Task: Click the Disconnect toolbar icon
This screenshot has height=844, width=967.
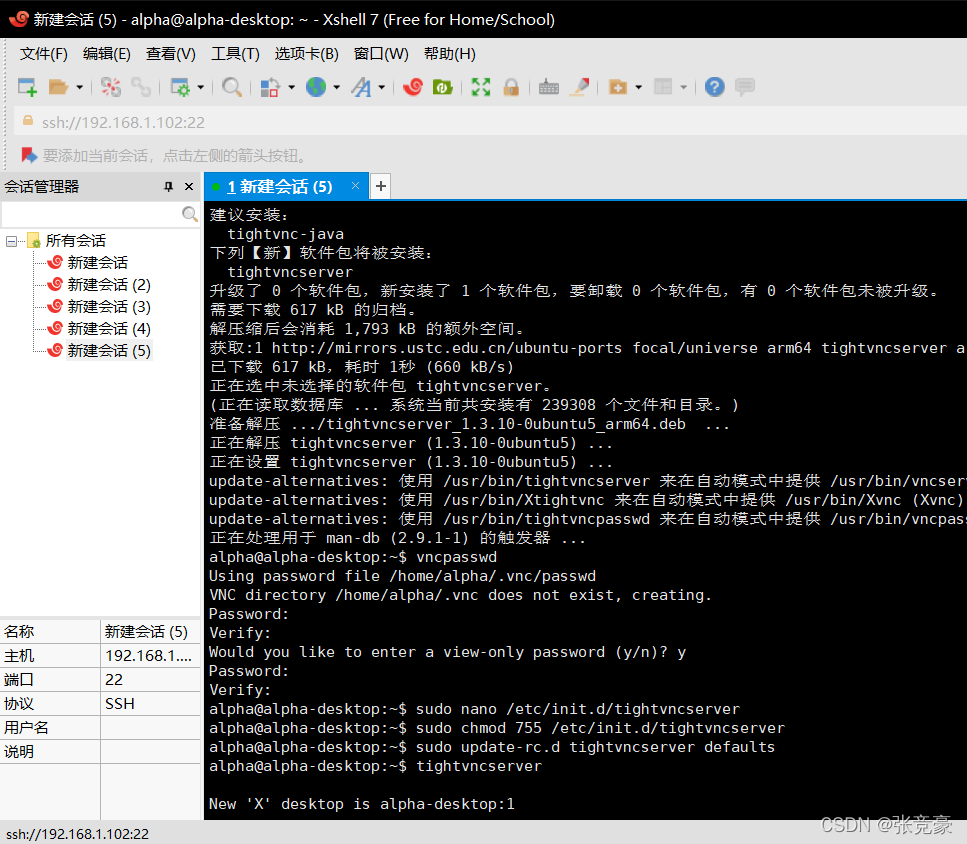Action: click(111, 87)
